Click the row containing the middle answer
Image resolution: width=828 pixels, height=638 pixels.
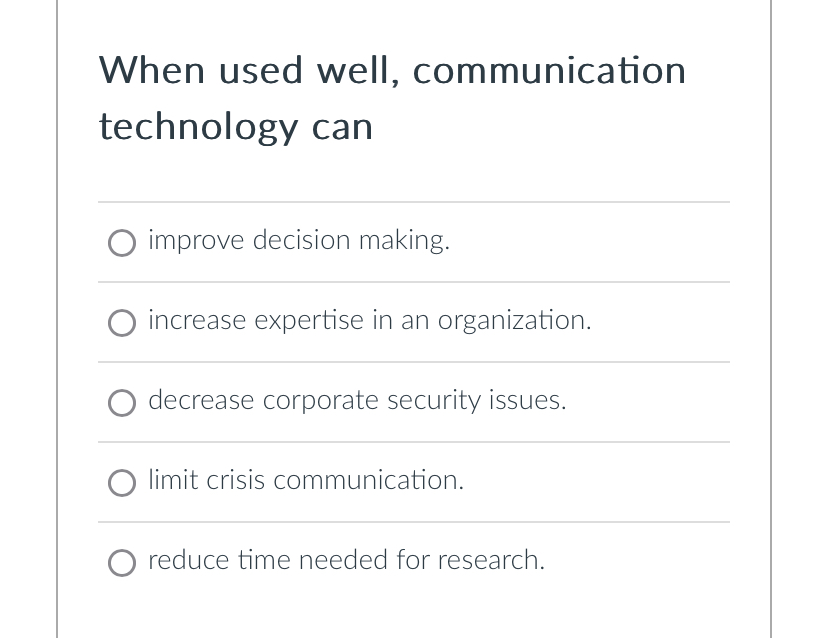413,401
